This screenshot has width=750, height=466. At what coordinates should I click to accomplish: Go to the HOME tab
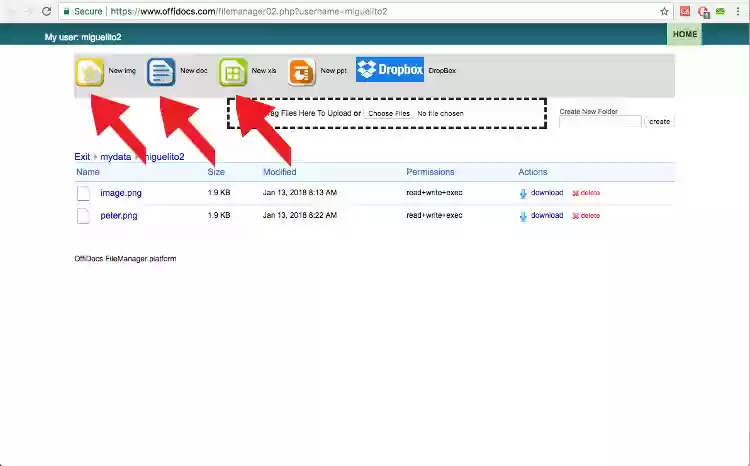(x=684, y=34)
